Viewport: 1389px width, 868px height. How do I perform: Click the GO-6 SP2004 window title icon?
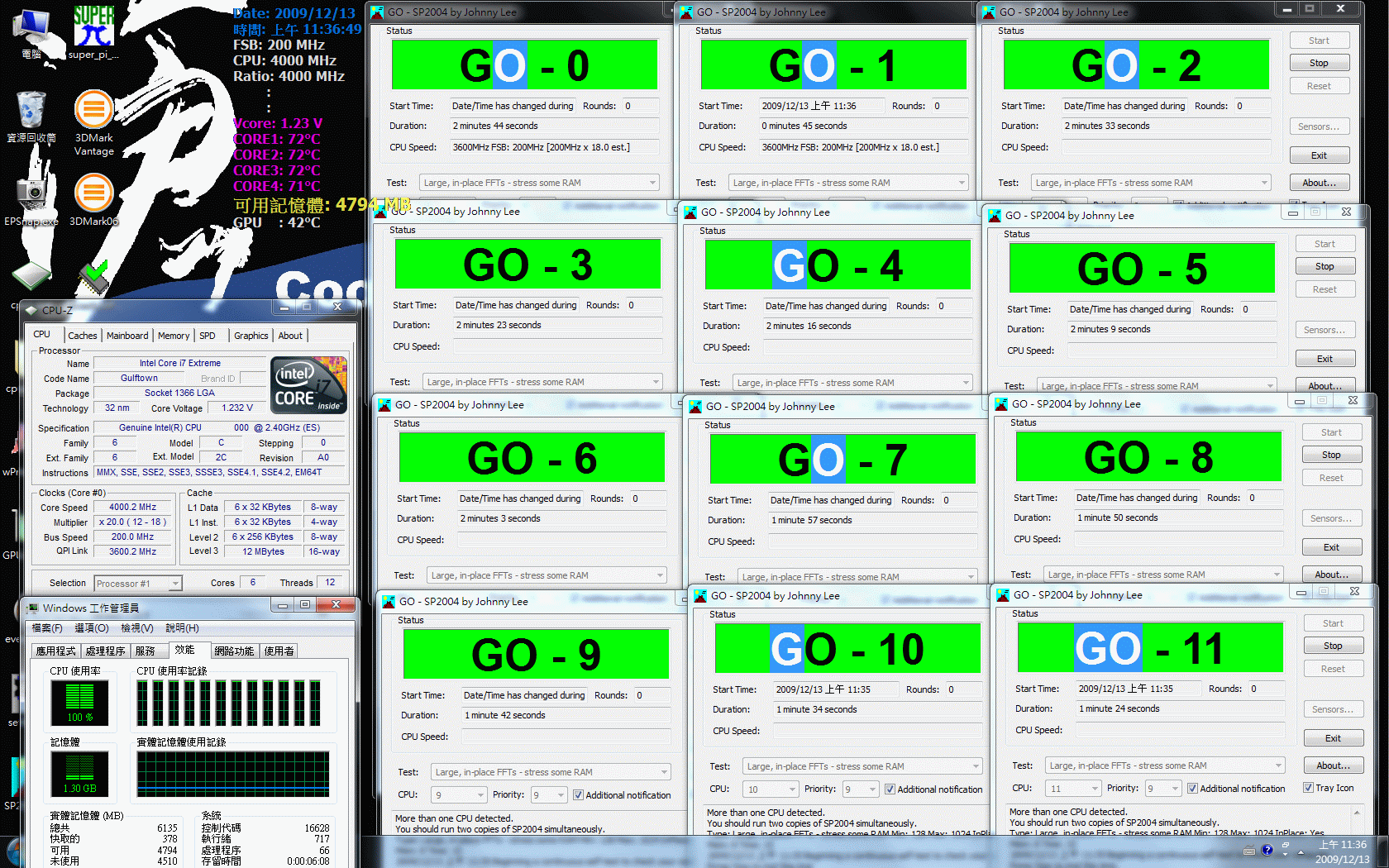click(x=384, y=405)
